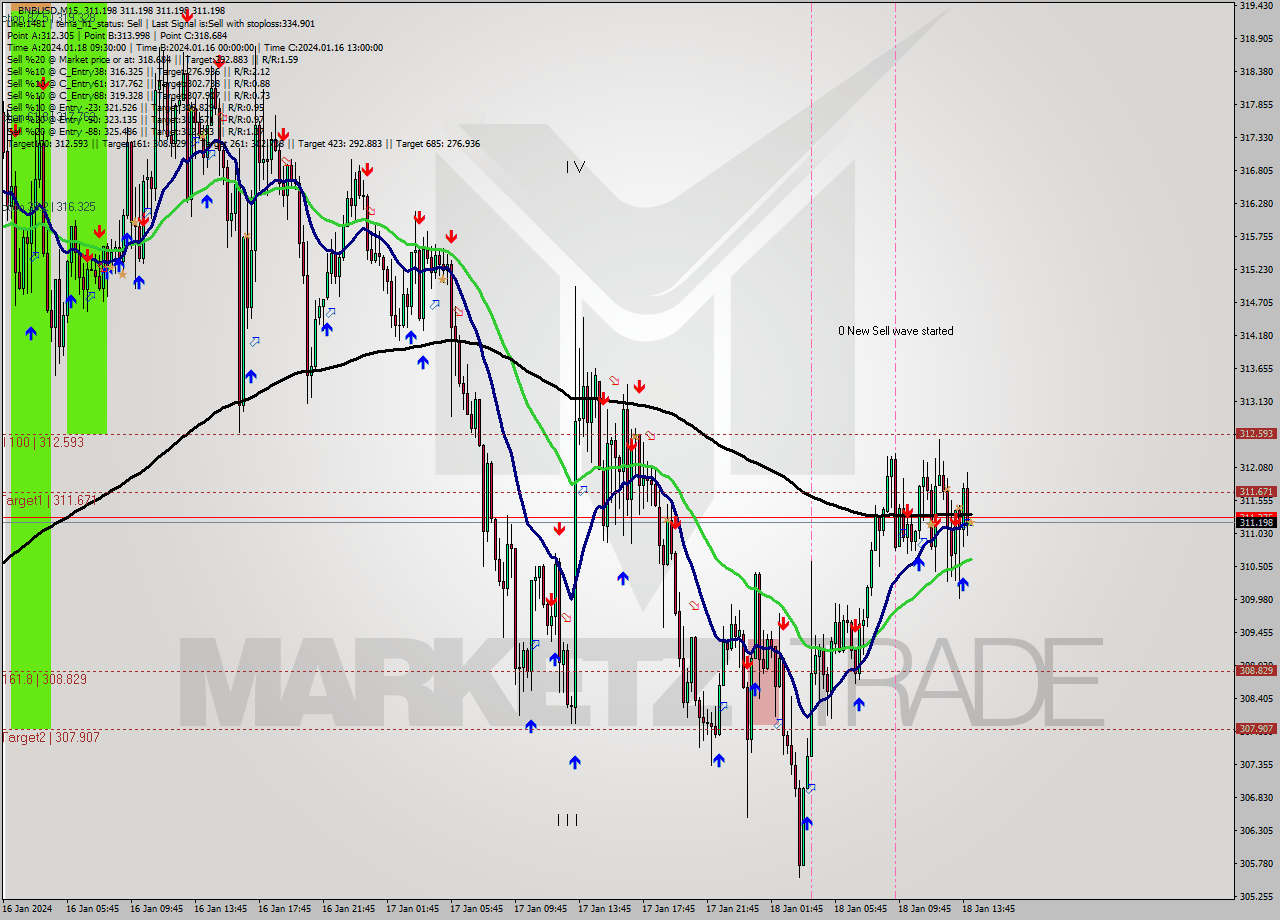Select the red 308.829 price tag on the axis
The height and width of the screenshot is (920, 1280).
(1255, 670)
